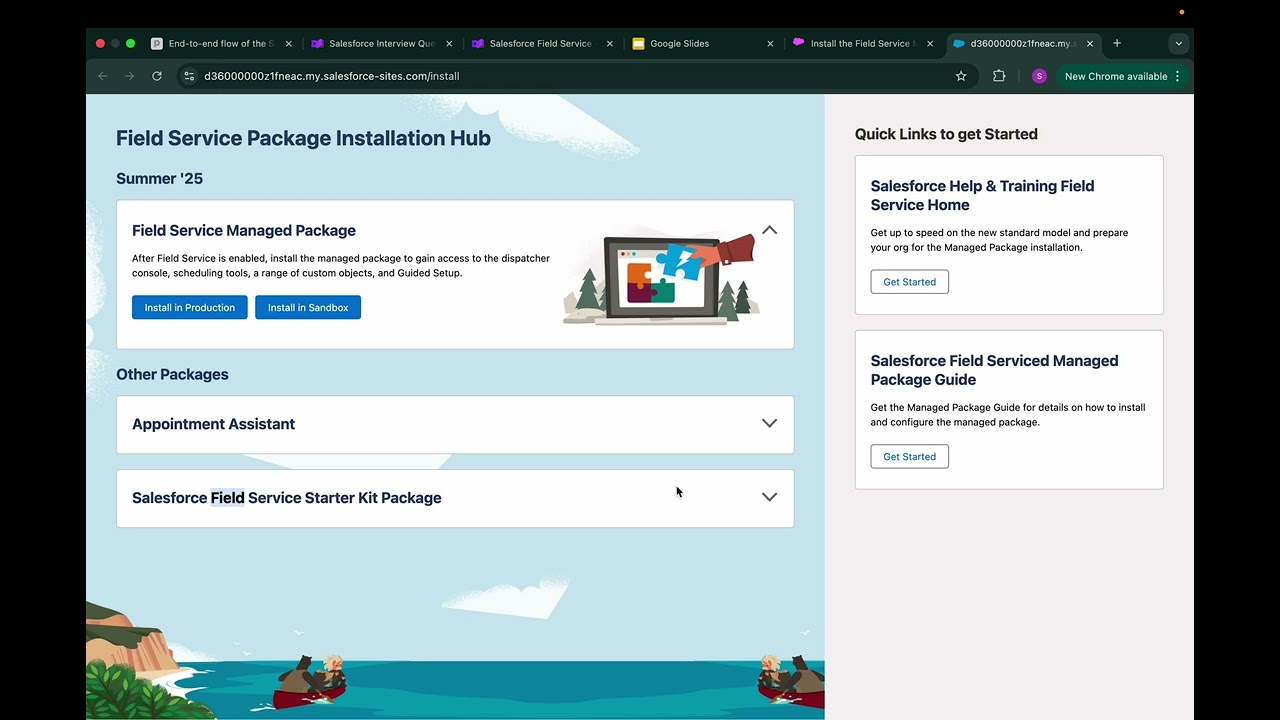
Task: Click Quick Links to get Started heading
Action: (946, 134)
